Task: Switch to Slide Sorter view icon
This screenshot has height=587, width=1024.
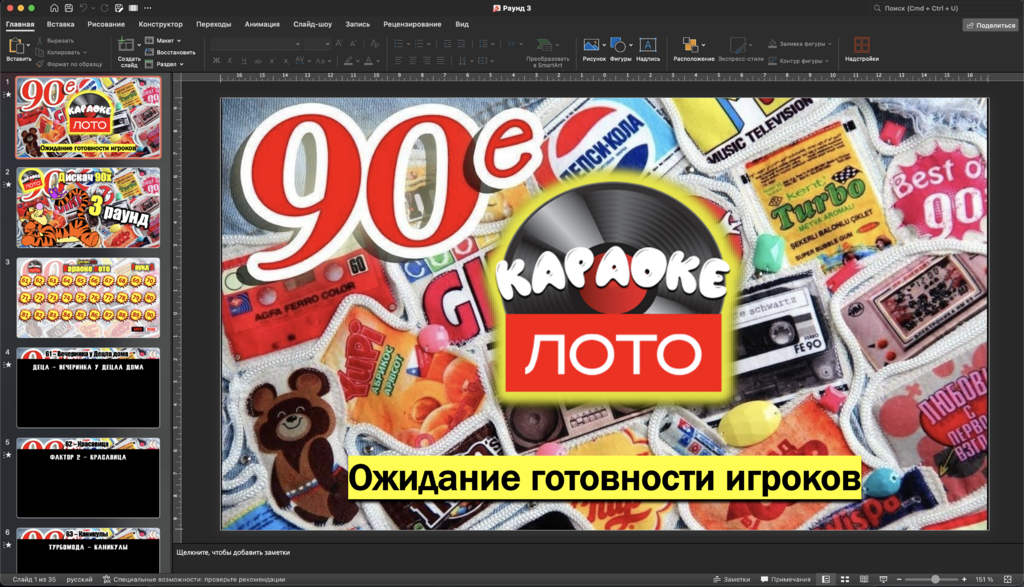Action: tap(844, 579)
